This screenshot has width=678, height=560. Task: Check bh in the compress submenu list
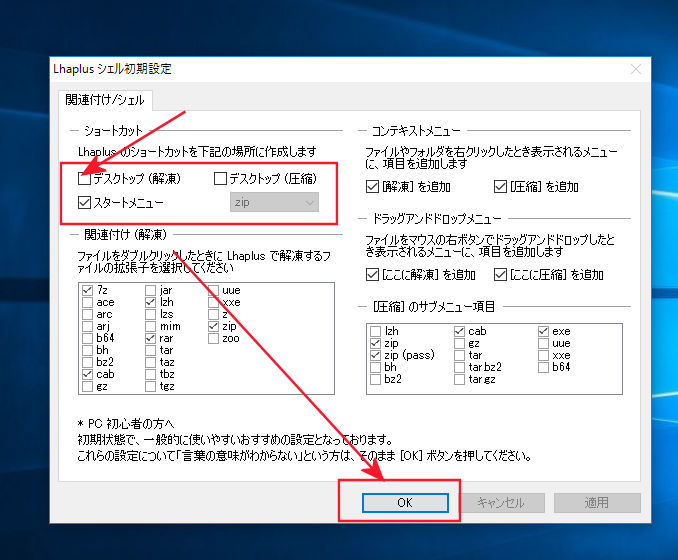point(375,367)
